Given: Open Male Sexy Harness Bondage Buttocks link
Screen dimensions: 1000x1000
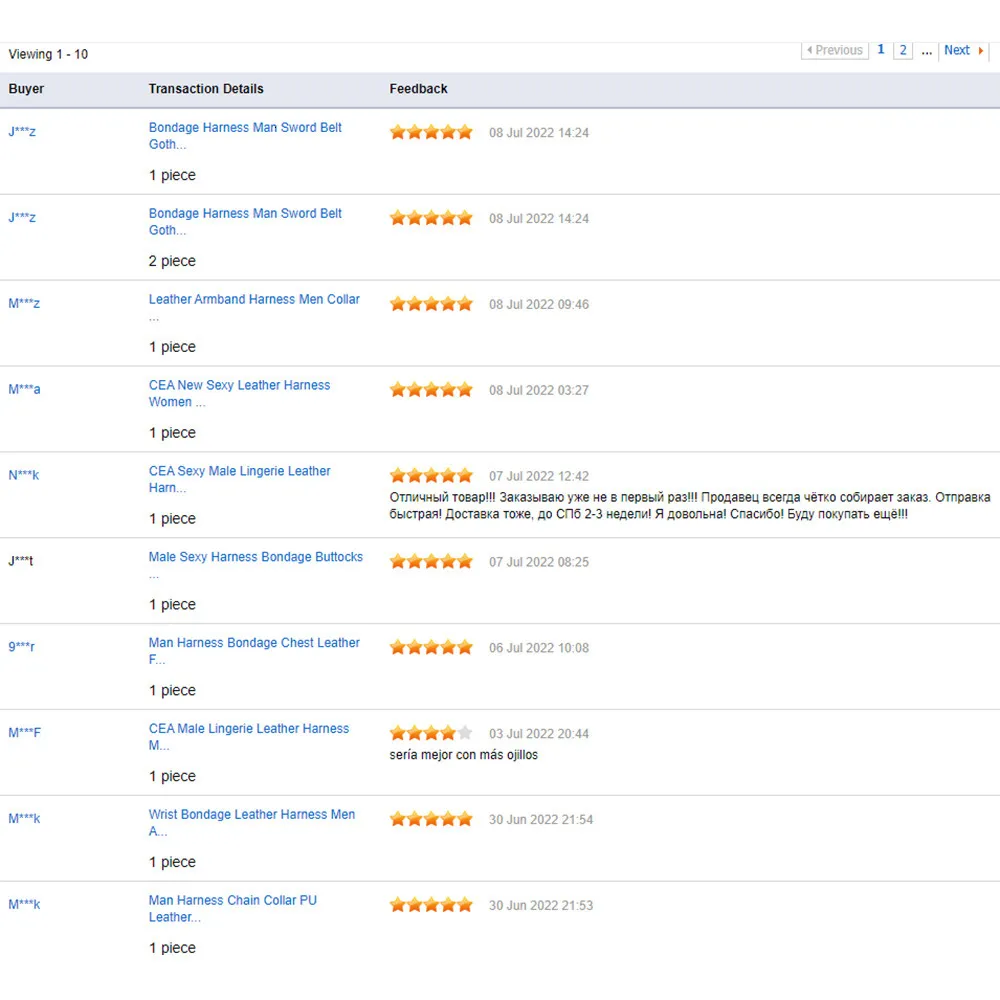Looking at the screenshot, I should 255,557.
